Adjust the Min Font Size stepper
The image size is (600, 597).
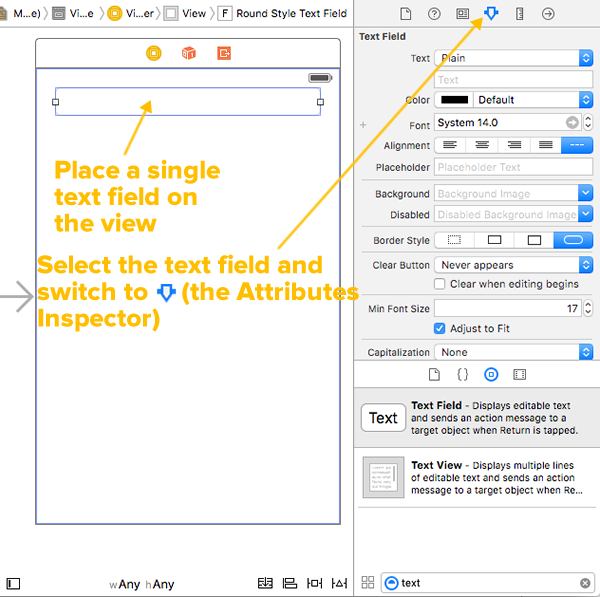tap(588, 308)
